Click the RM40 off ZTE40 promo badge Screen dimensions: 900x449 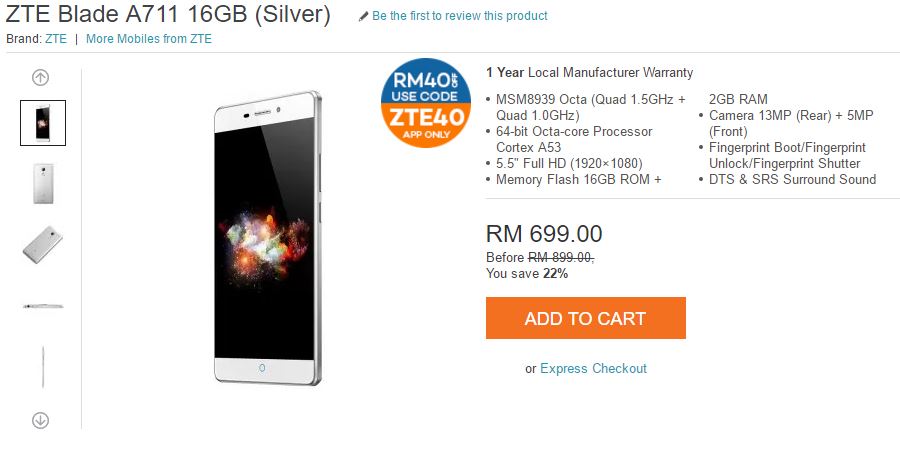pyautogui.click(x=426, y=103)
